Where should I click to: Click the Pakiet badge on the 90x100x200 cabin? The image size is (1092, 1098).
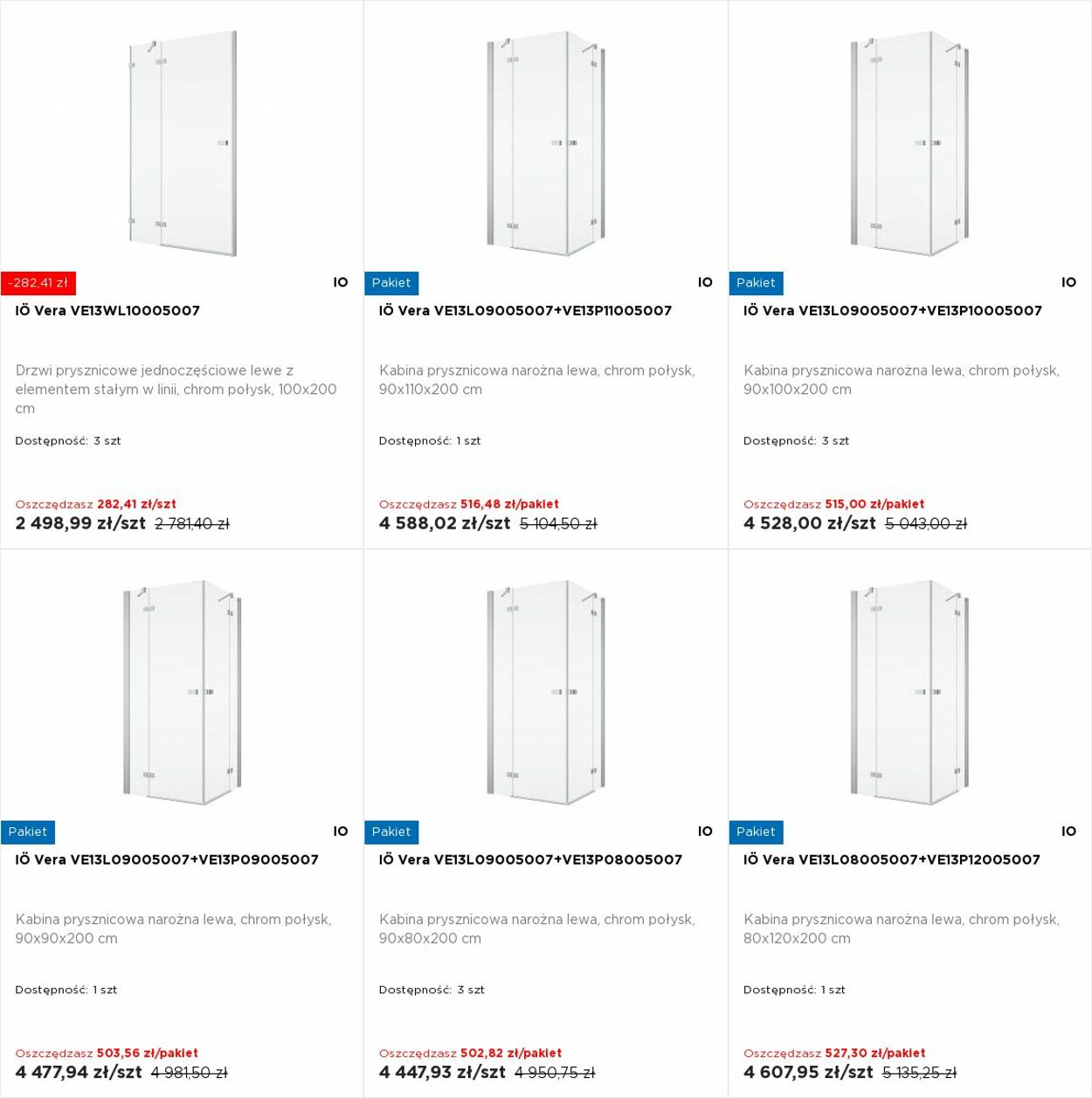pos(756,283)
